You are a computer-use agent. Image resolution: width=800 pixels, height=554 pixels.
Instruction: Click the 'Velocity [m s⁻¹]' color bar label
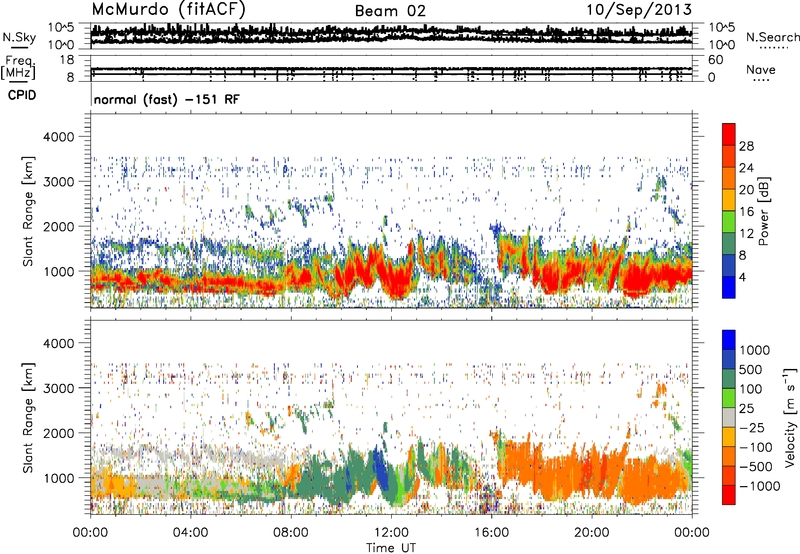point(790,417)
